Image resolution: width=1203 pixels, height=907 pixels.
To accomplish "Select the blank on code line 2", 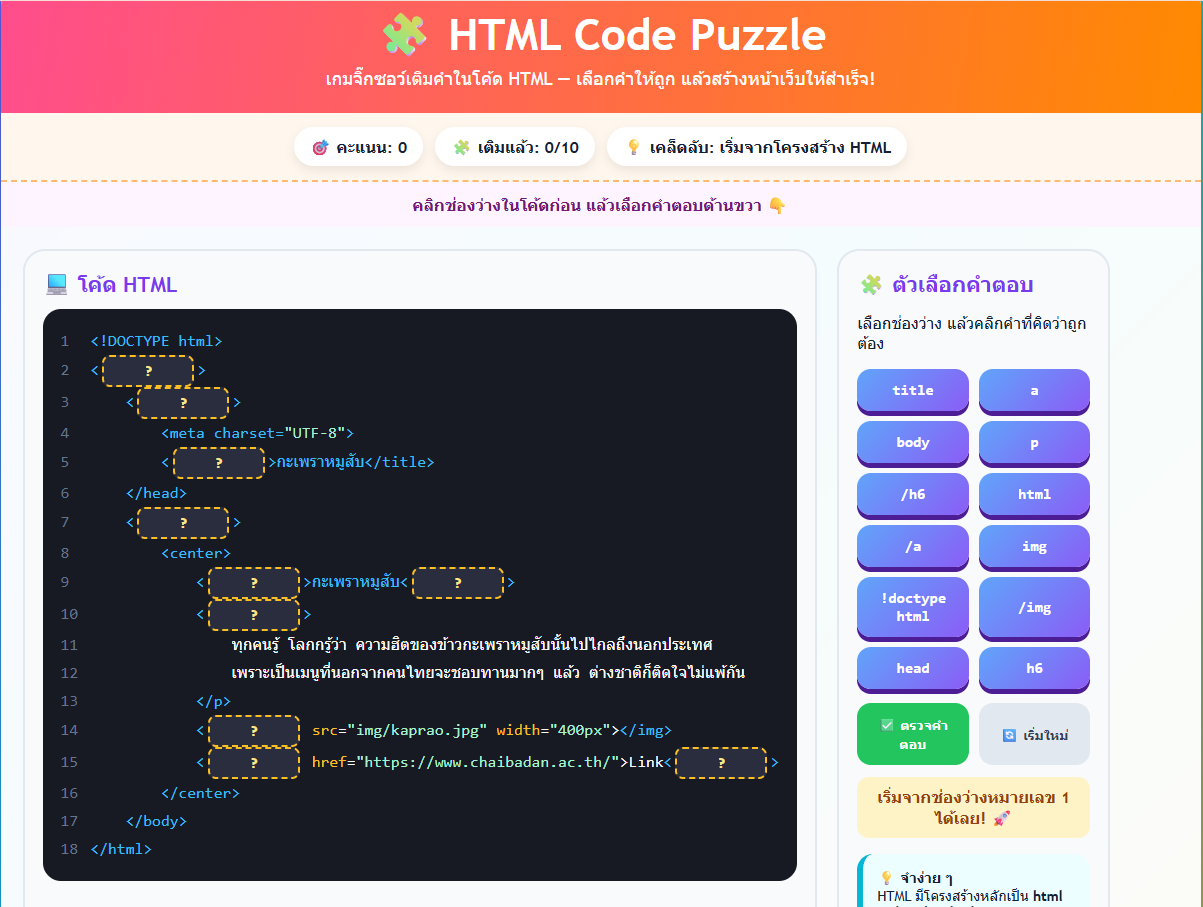I will 148,371.
